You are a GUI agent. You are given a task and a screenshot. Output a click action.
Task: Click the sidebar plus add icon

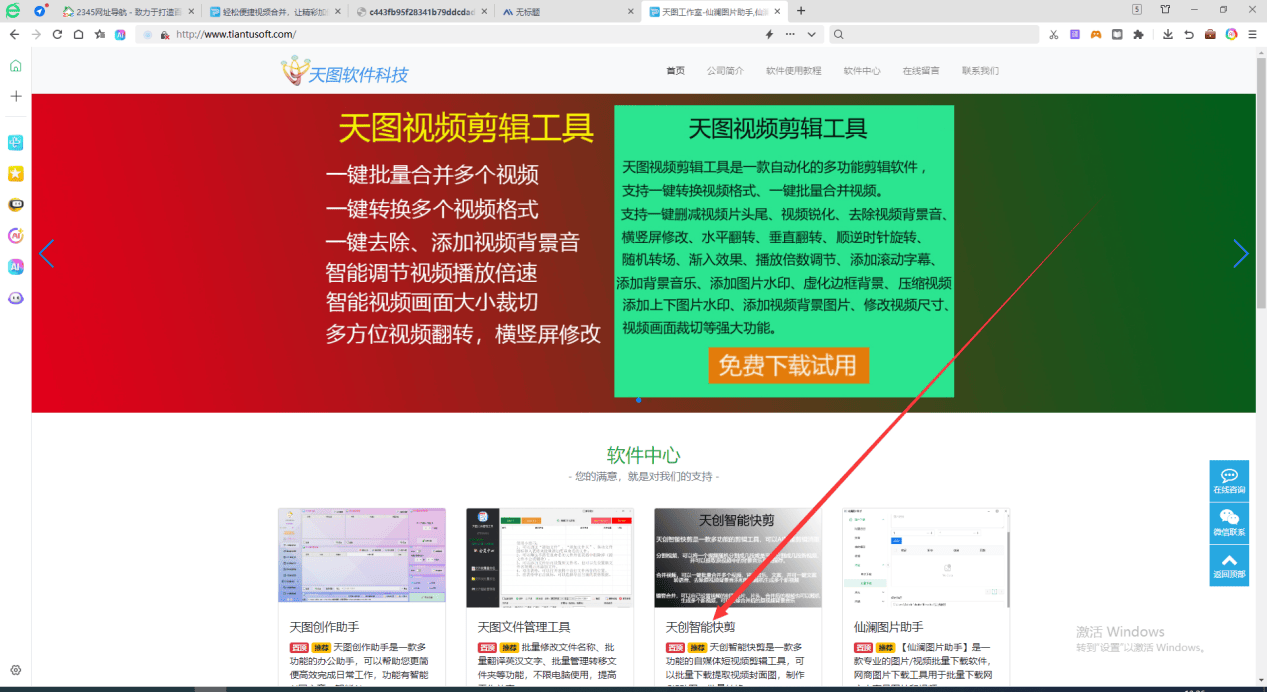(x=15, y=96)
